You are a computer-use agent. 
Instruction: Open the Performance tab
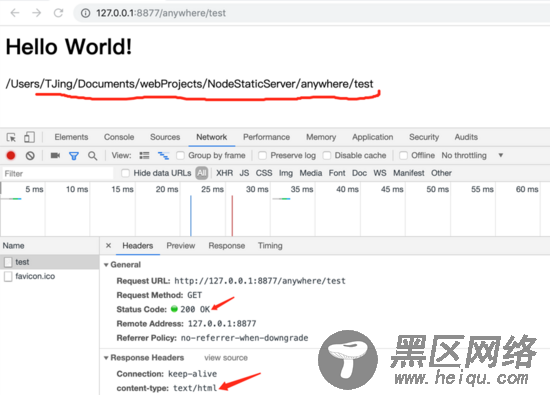tap(266, 137)
